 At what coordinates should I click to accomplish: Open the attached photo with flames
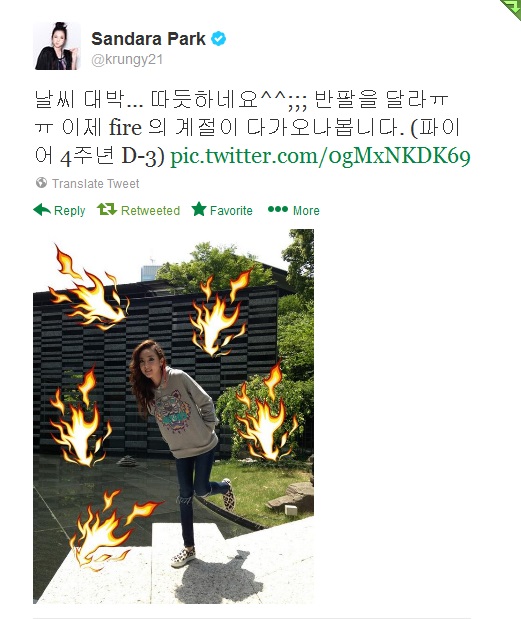click(173, 416)
